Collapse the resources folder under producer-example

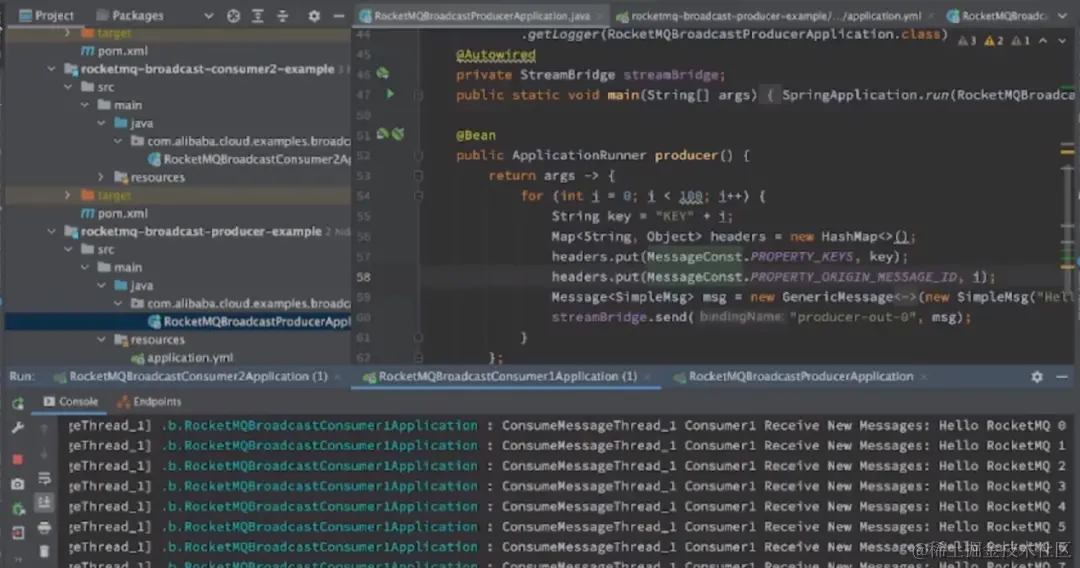101,339
